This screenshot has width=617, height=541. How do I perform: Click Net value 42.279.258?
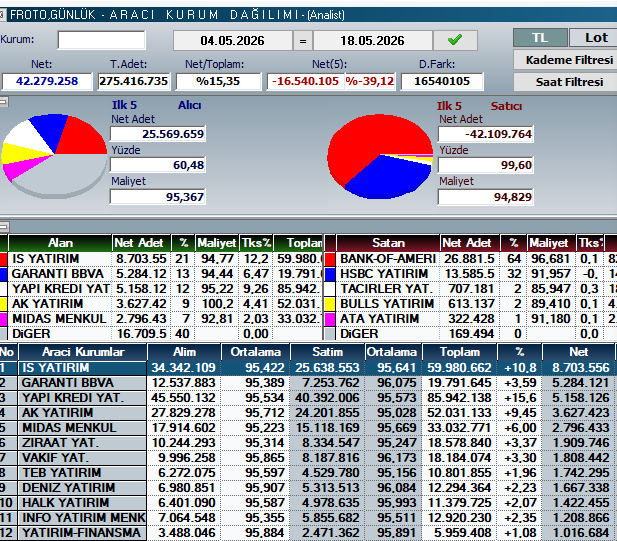pyautogui.click(x=47, y=81)
